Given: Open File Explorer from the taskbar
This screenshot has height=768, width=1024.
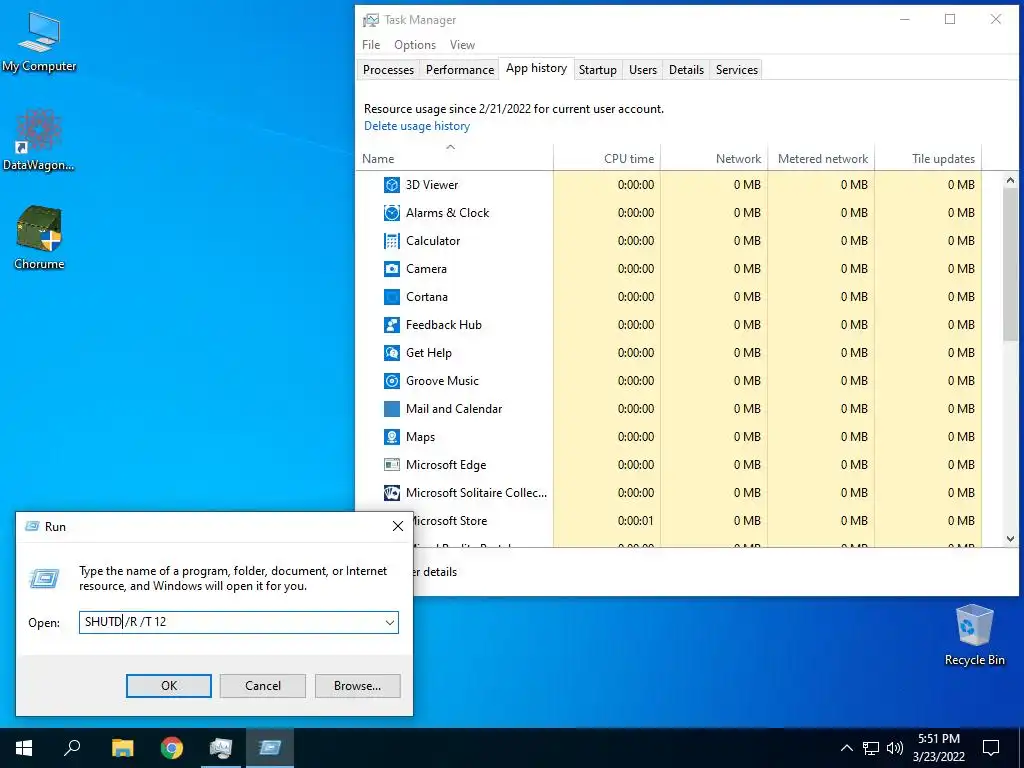Looking at the screenshot, I should (122, 748).
